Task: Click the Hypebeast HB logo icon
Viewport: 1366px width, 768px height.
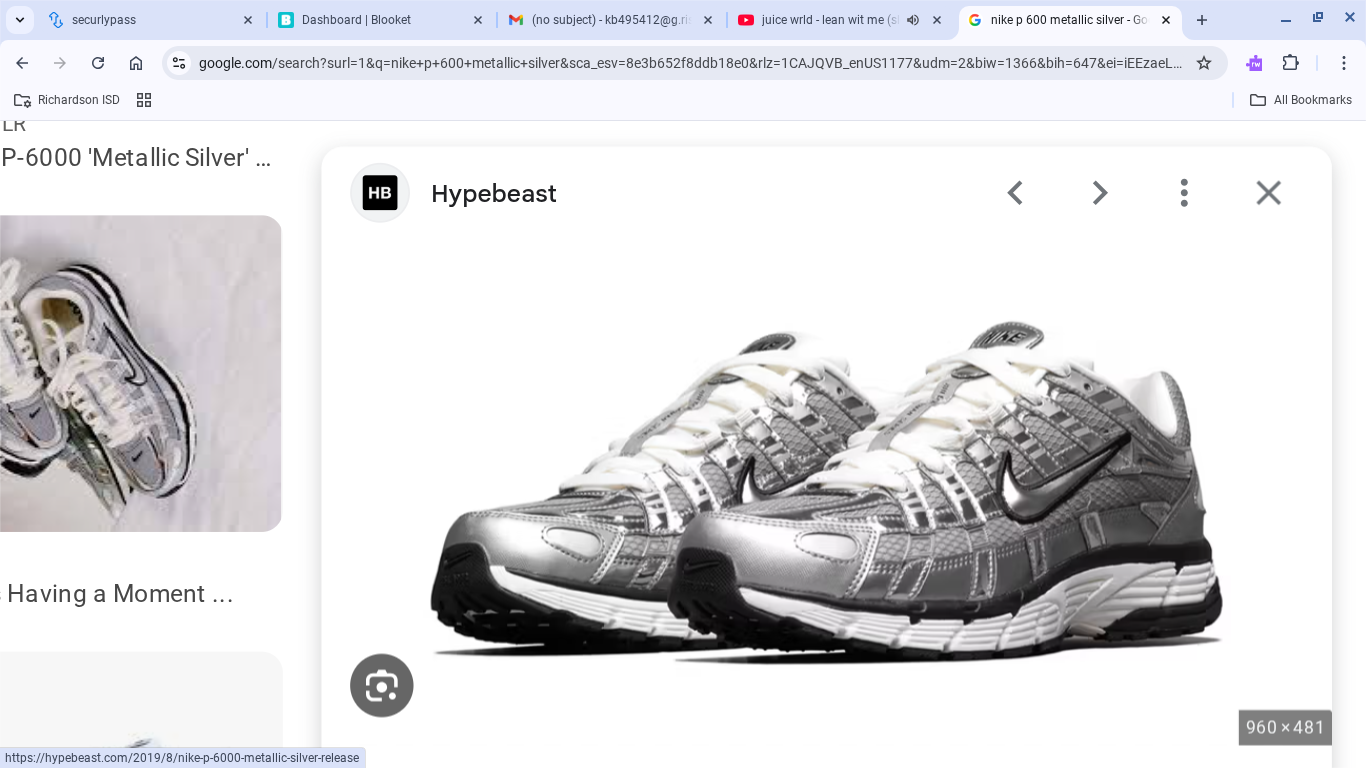Action: point(380,193)
